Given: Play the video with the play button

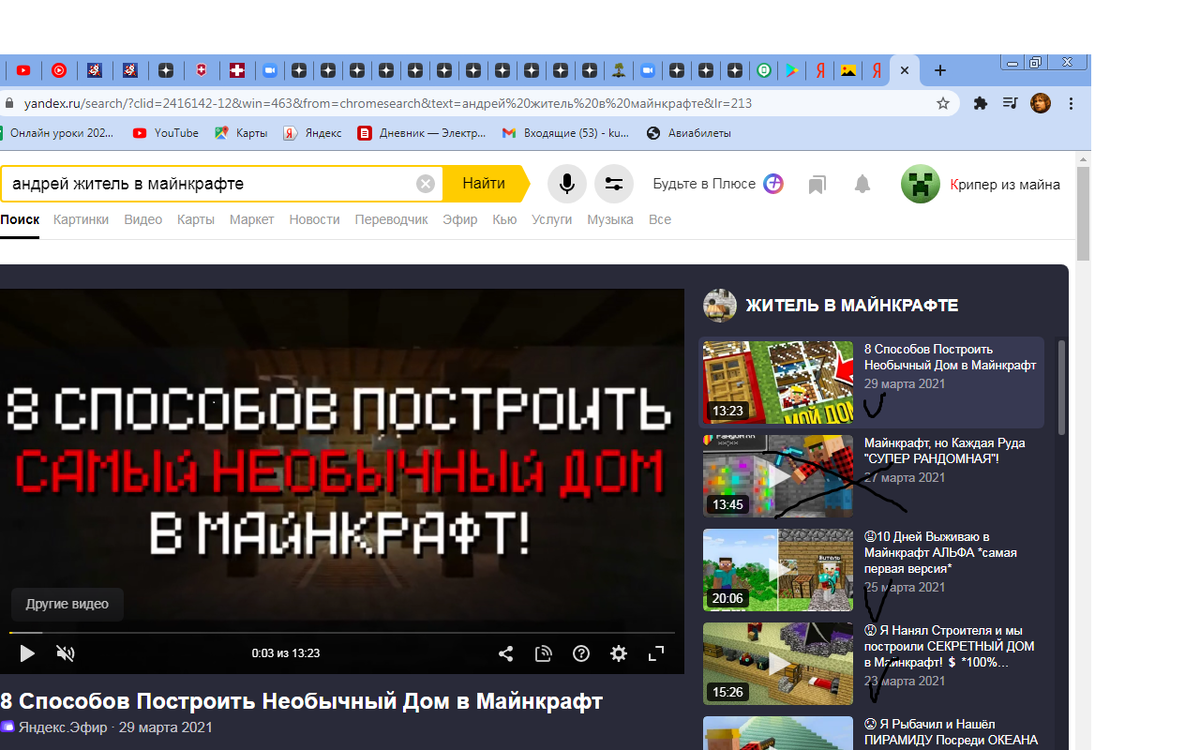Looking at the screenshot, I should [27, 653].
